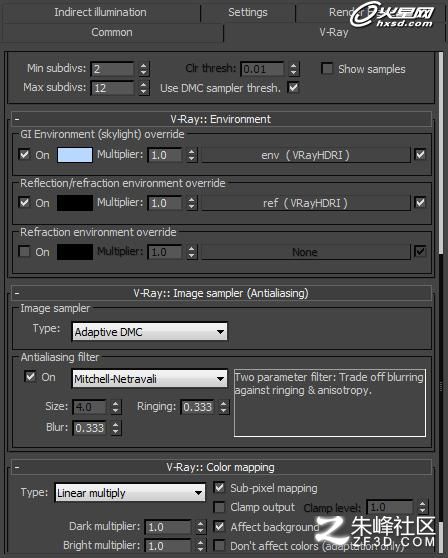
Task: Click the Min subdivs spinner arrows
Action: (x=143, y=69)
